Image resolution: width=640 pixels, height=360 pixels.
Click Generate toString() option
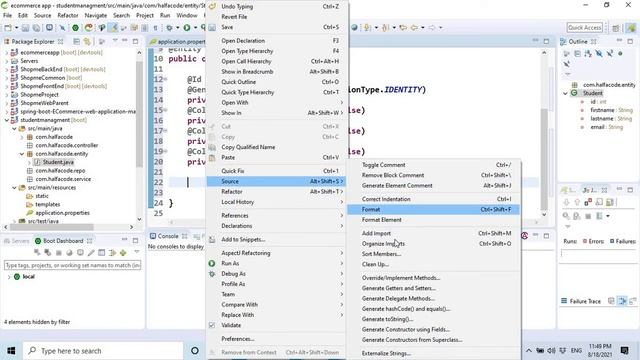tap(433, 319)
